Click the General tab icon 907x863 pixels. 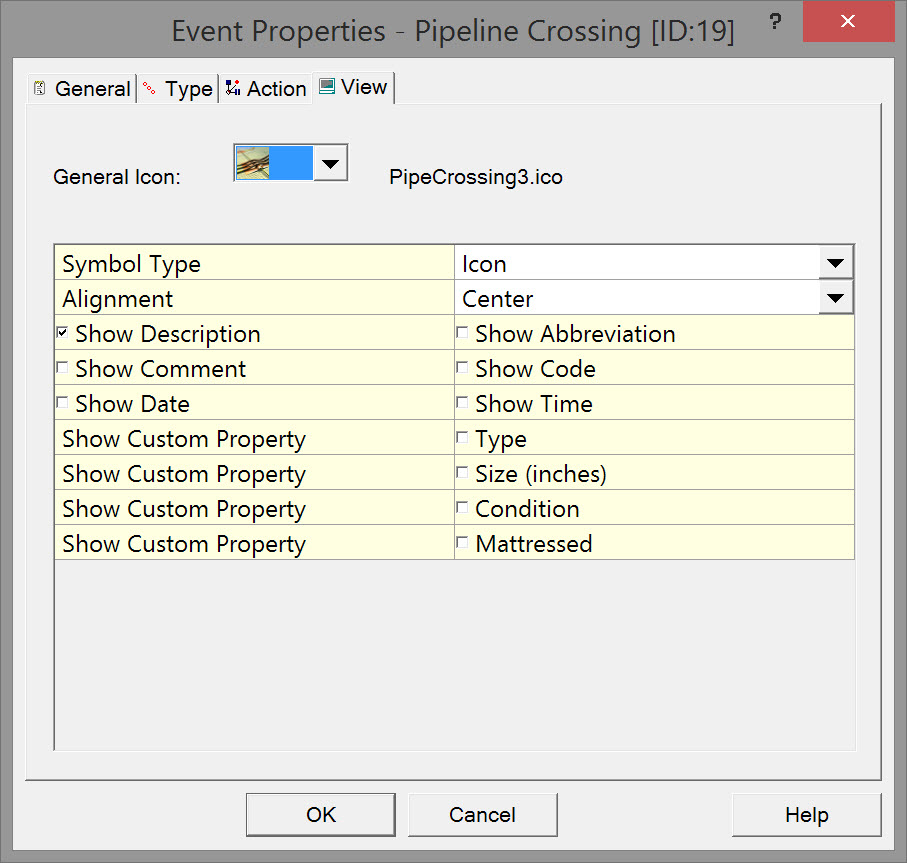[40, 88]
